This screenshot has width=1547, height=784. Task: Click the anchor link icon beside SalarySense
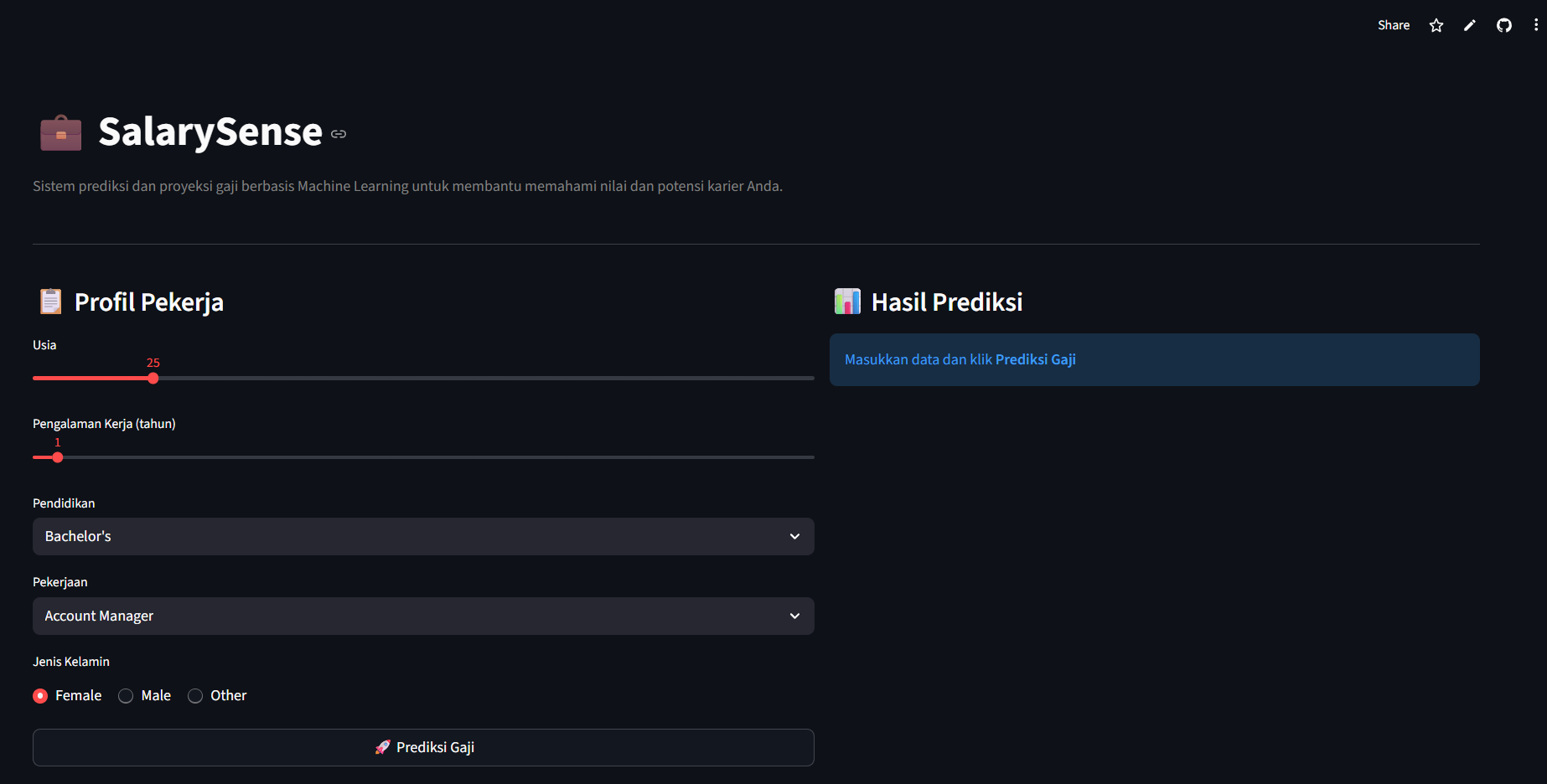pos(339,134)
